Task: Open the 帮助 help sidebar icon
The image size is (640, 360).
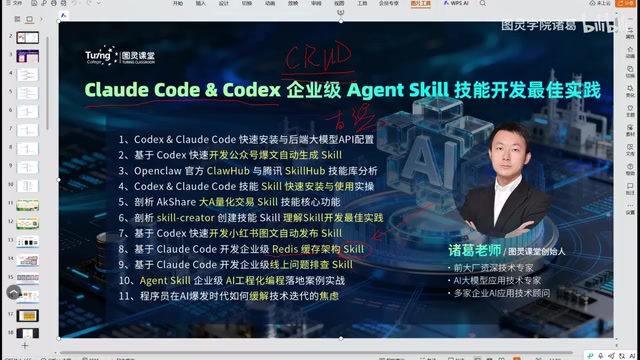Action: coord(630,169)
